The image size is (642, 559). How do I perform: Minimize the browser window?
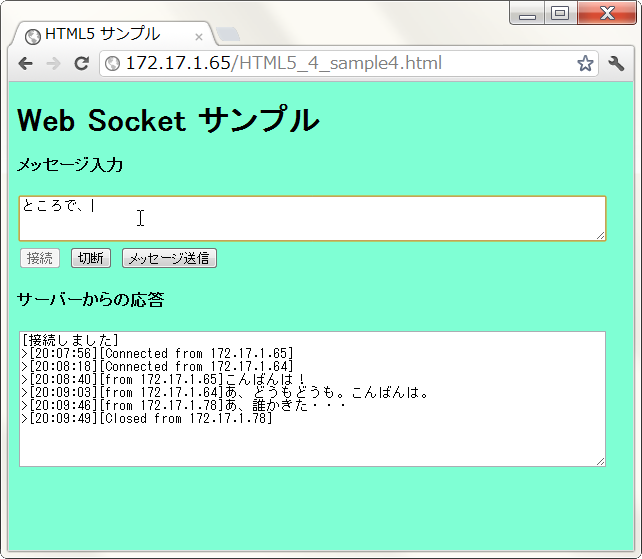(527, 14)
